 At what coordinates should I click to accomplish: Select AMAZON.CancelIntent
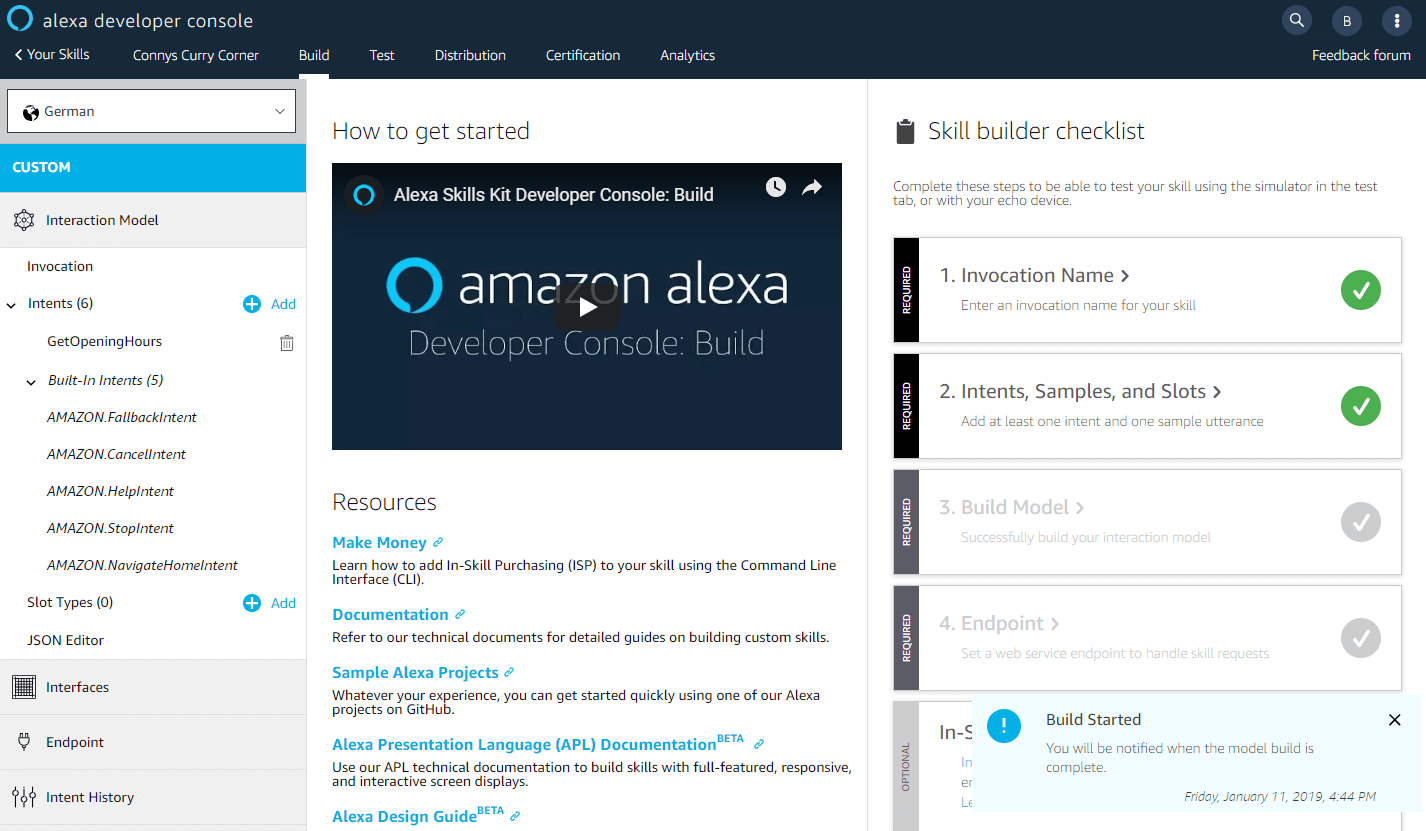point(117,454)
